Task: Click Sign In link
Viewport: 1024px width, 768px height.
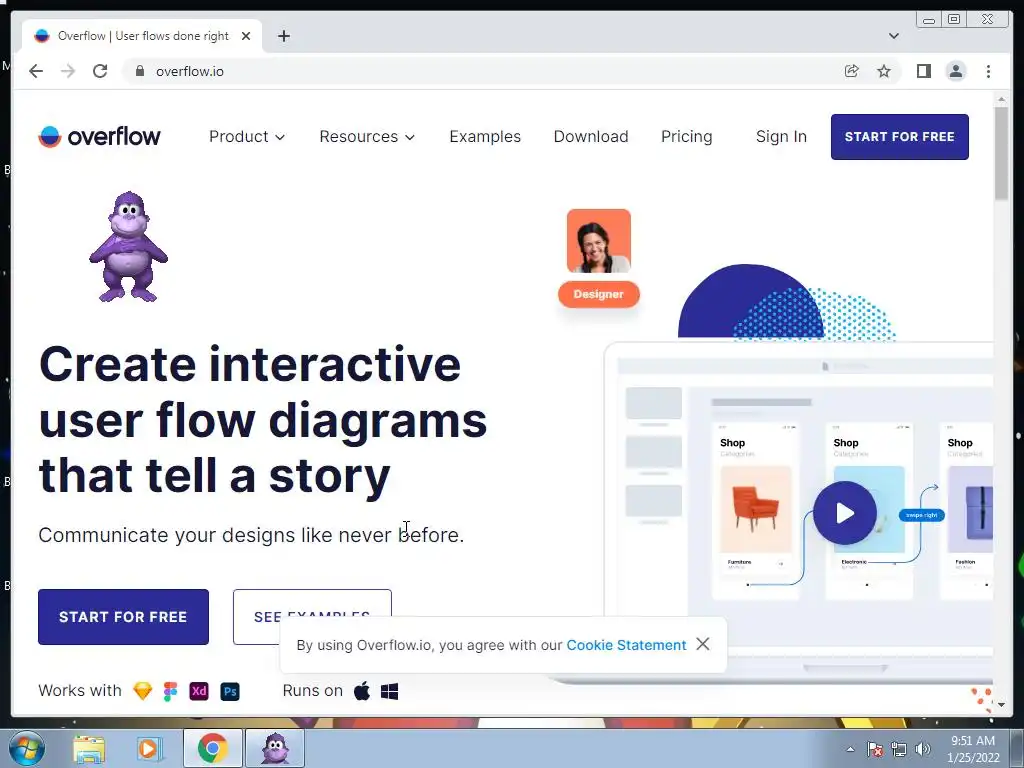Action: [781, 136]
